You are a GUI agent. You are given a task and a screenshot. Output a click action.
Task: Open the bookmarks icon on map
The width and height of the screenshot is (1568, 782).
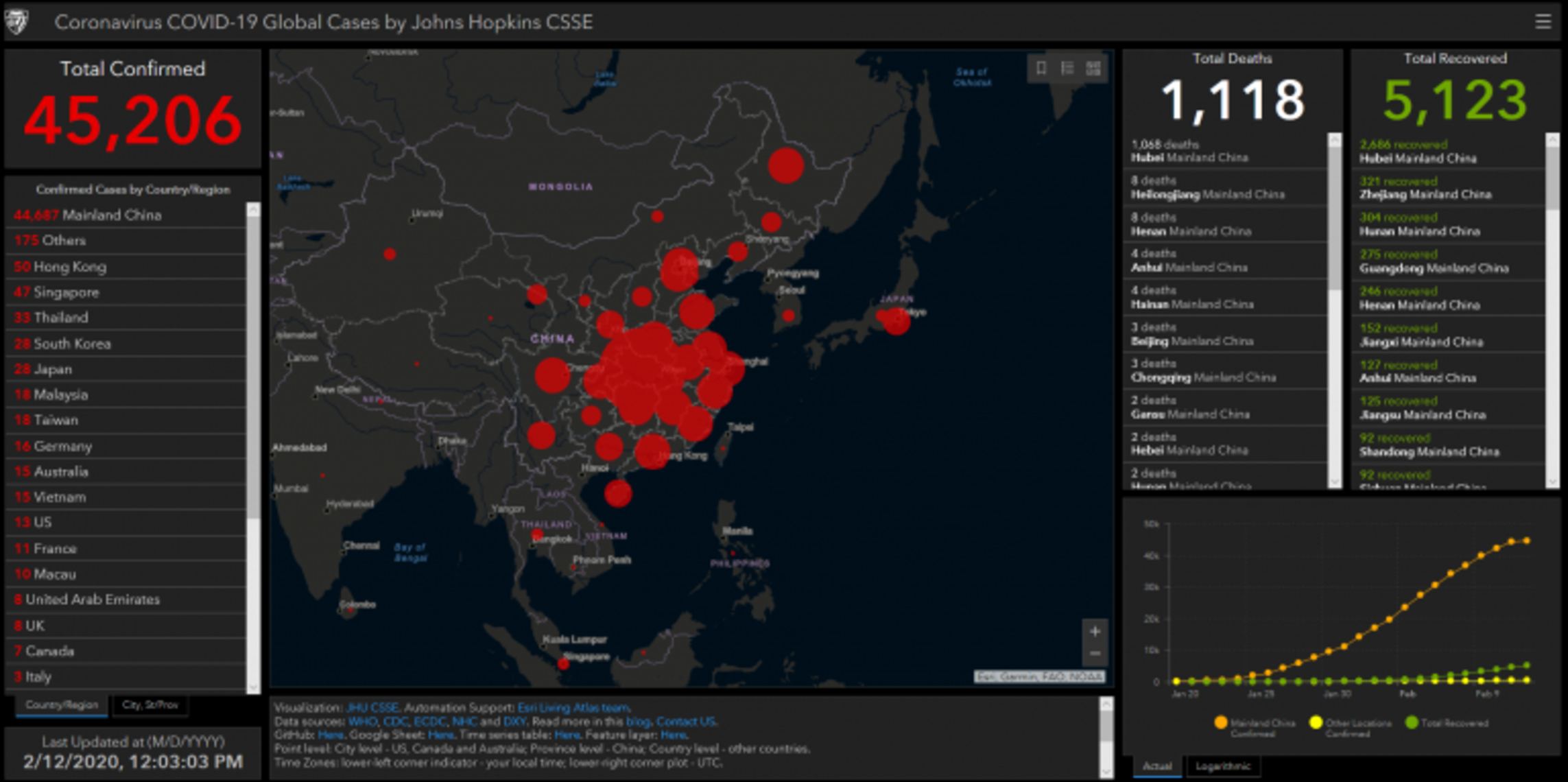(x=1041, y=68)
